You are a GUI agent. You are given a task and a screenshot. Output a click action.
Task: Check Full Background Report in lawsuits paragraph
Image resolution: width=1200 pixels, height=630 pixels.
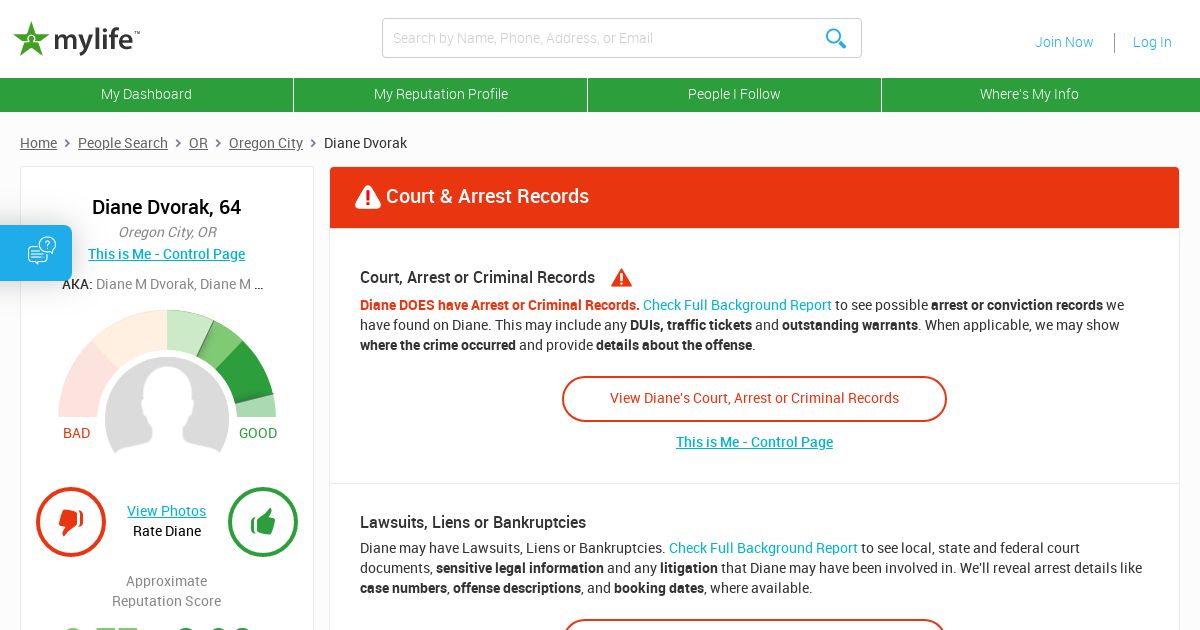point(763,548)
